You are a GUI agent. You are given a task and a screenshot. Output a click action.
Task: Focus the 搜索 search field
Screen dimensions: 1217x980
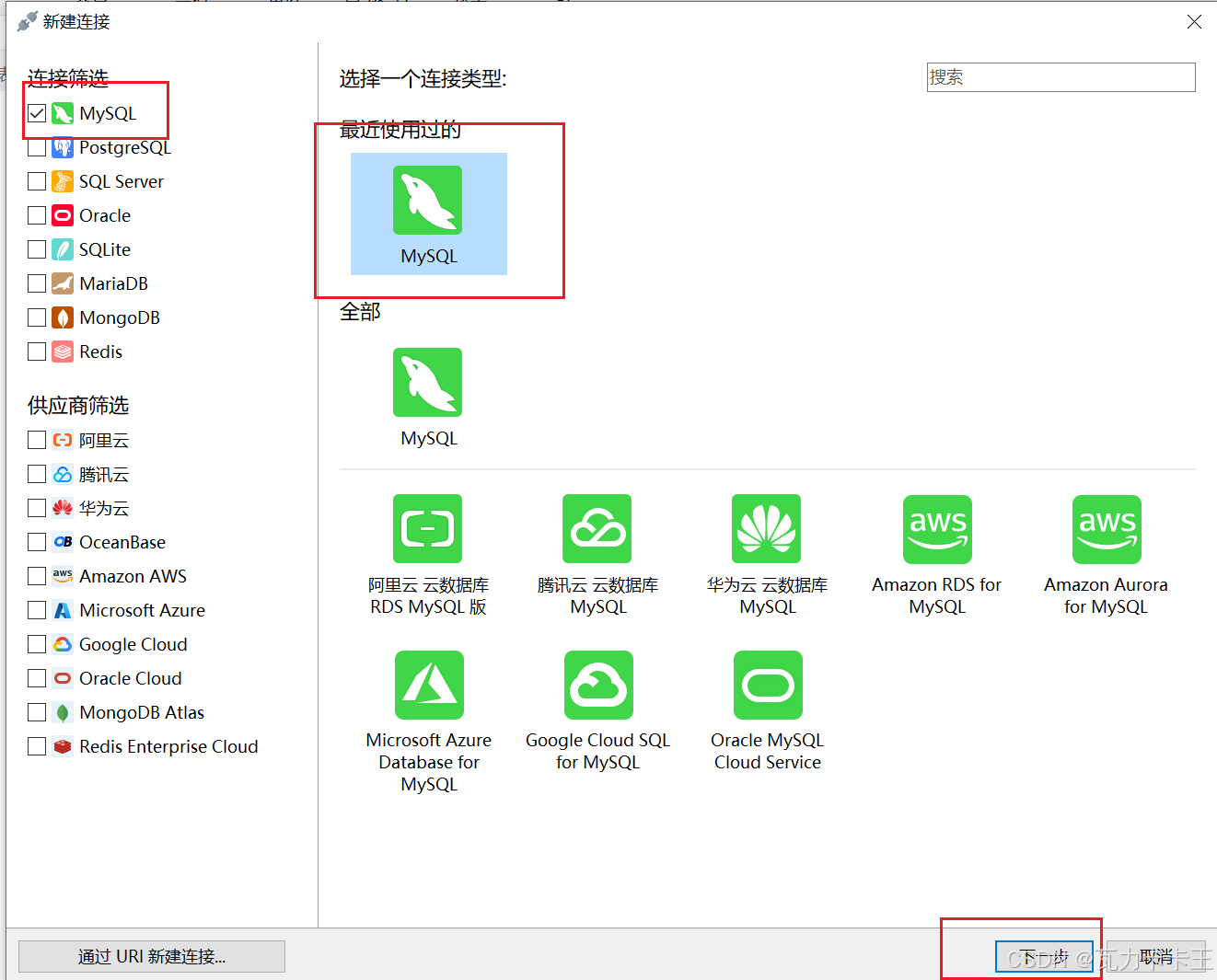1061,77
